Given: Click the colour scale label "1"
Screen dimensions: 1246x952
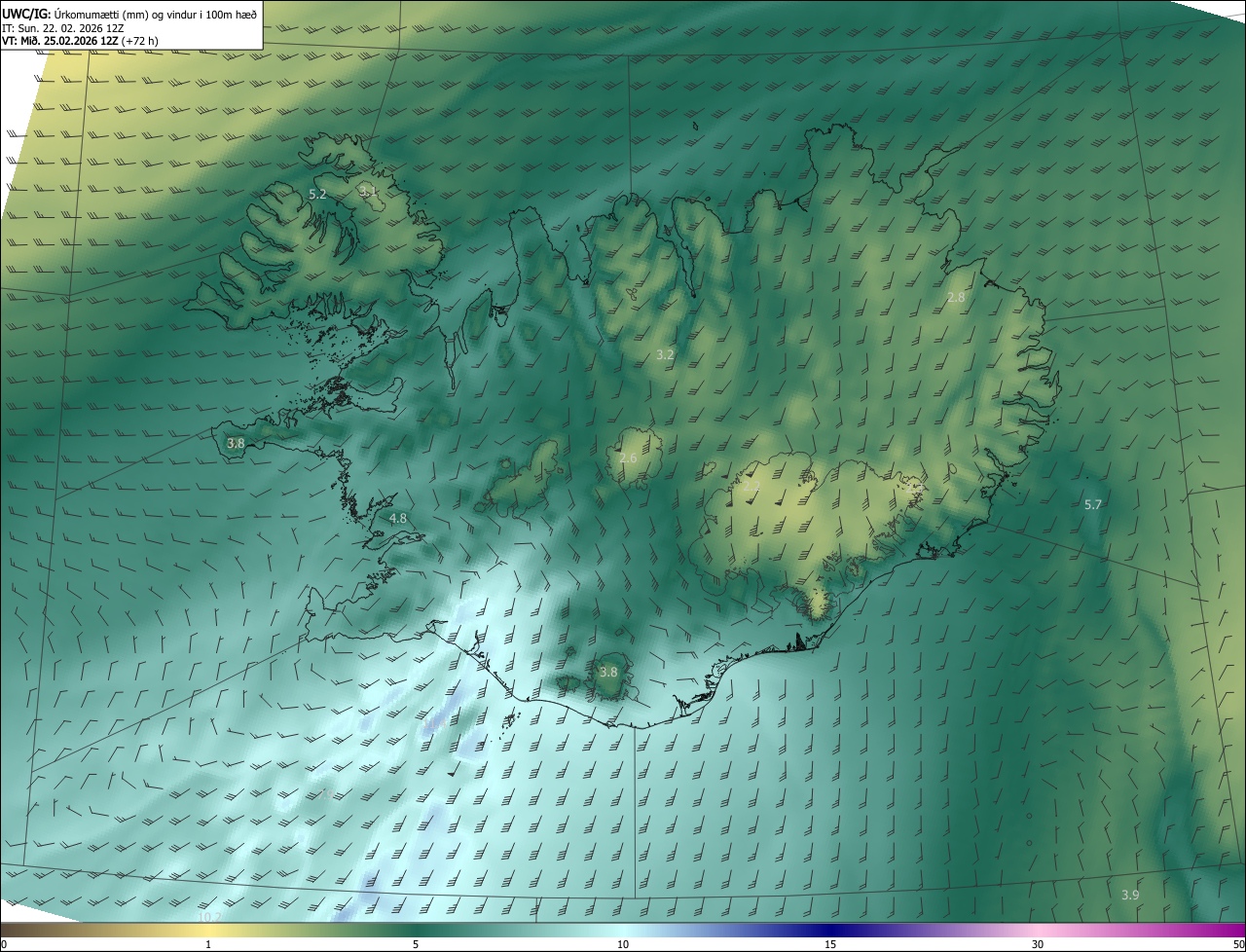Looking at the screenshot, I should pos(208,944).
